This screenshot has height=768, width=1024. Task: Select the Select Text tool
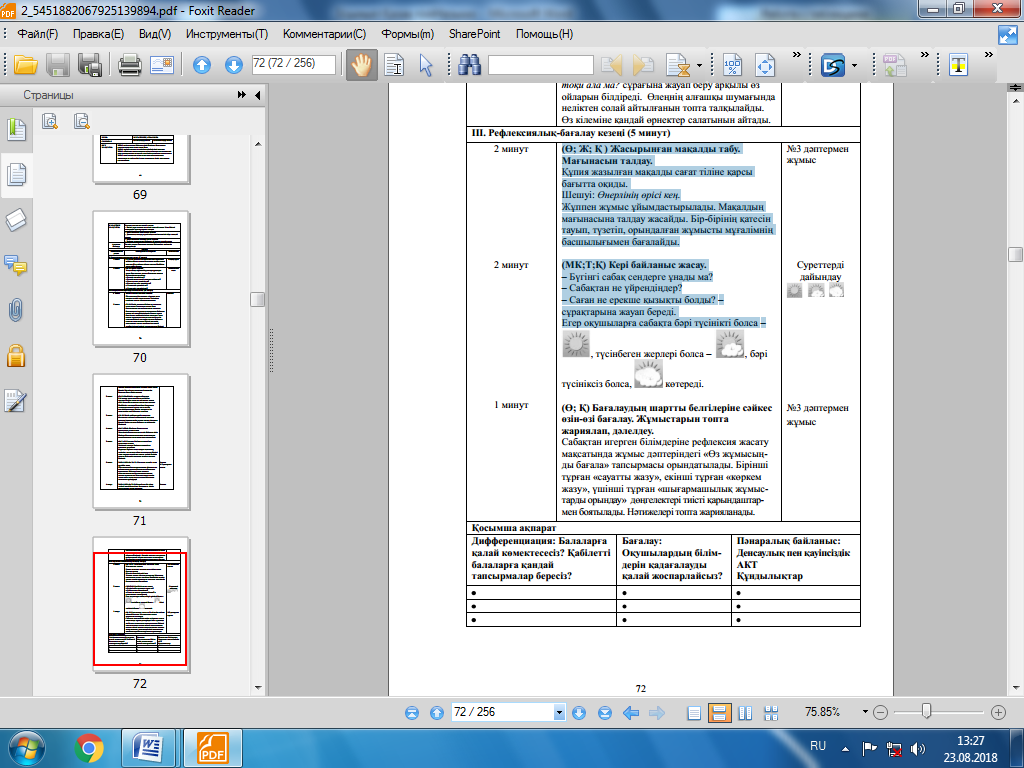[394, 65]
